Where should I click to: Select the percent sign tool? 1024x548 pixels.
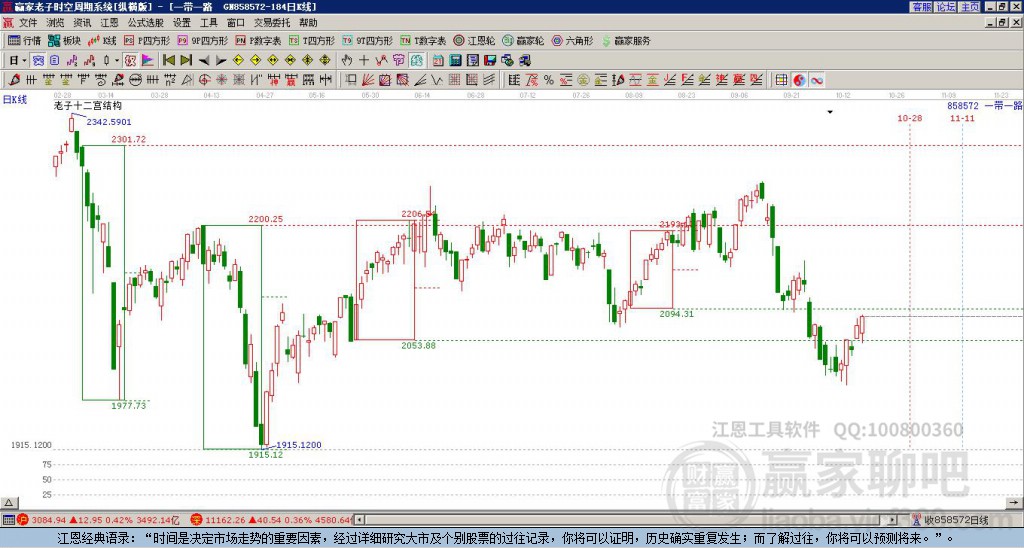[x=549, y=80]
